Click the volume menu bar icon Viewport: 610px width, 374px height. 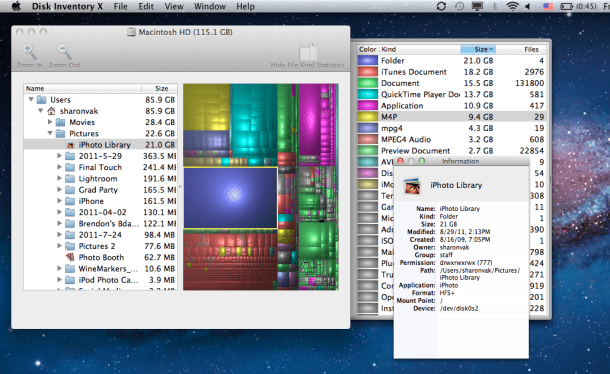(x=528, y=6)
